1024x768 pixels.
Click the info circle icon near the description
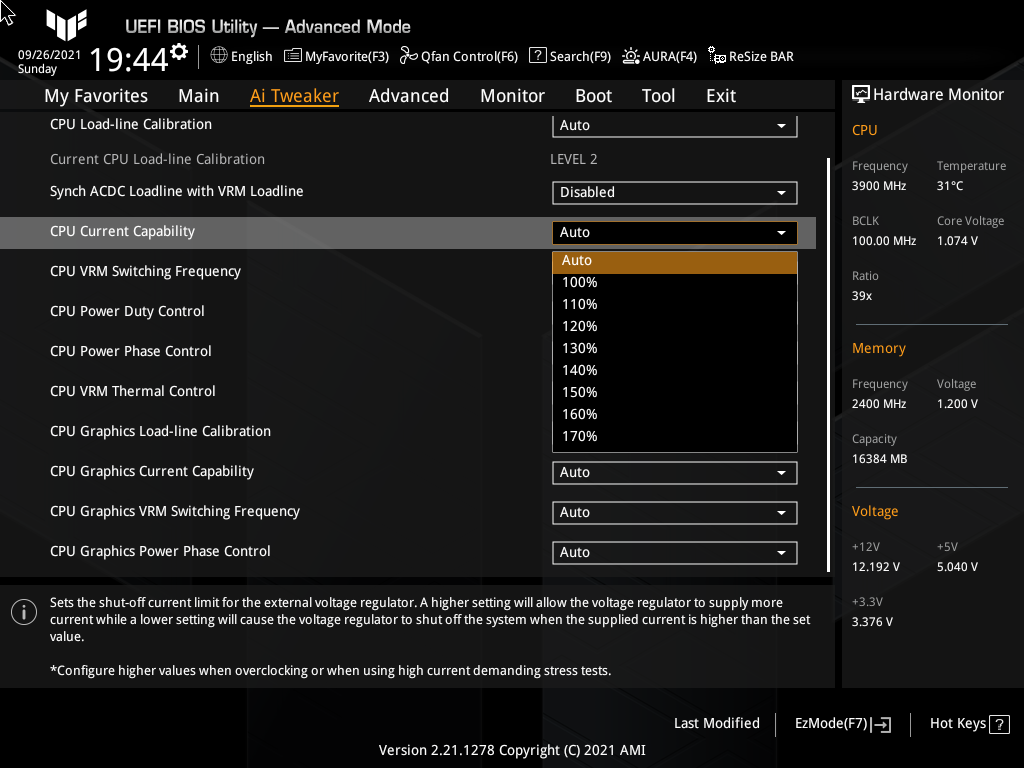pyautogui.click(x=23, y=611)
